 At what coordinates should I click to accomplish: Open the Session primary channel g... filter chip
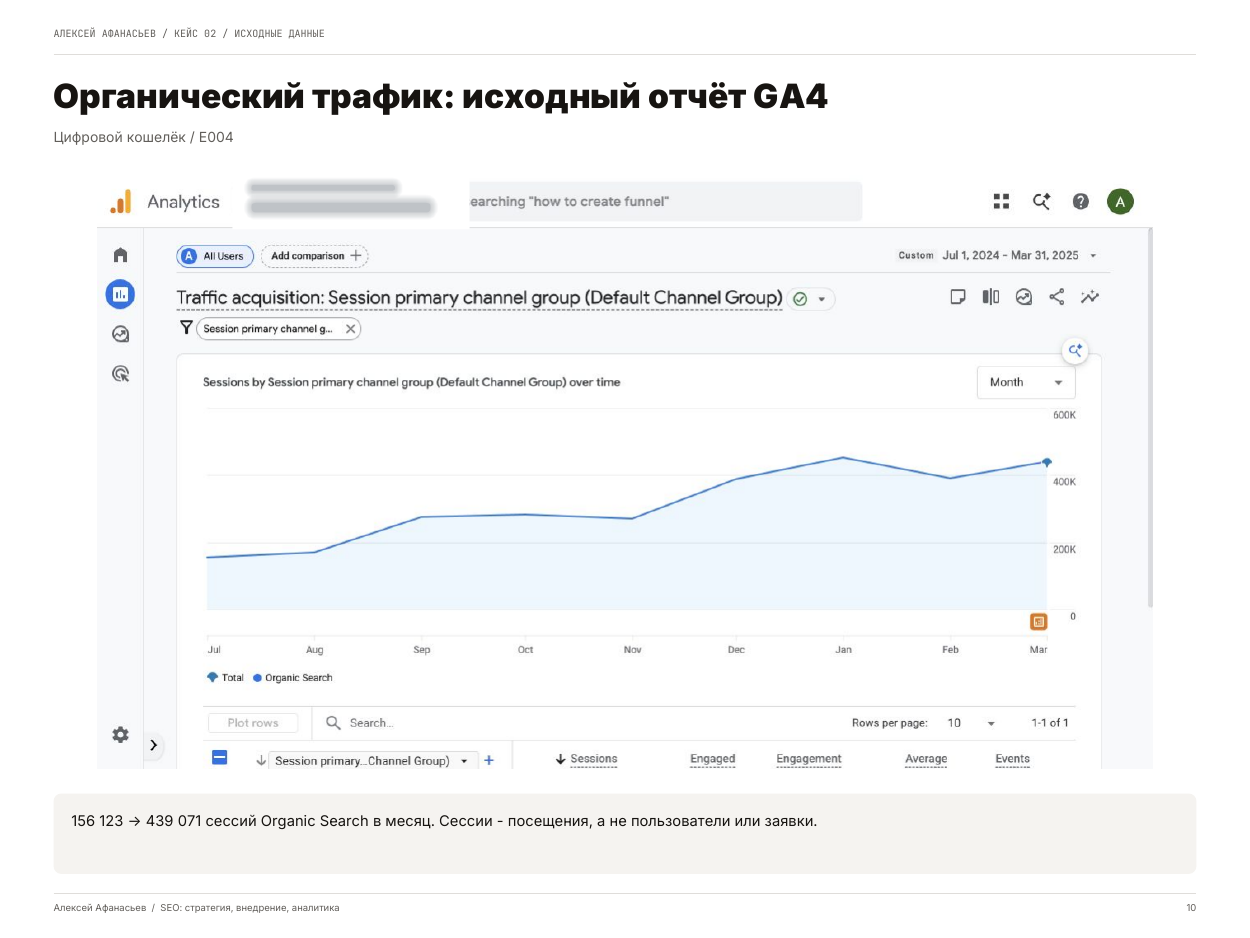(267, 329)
